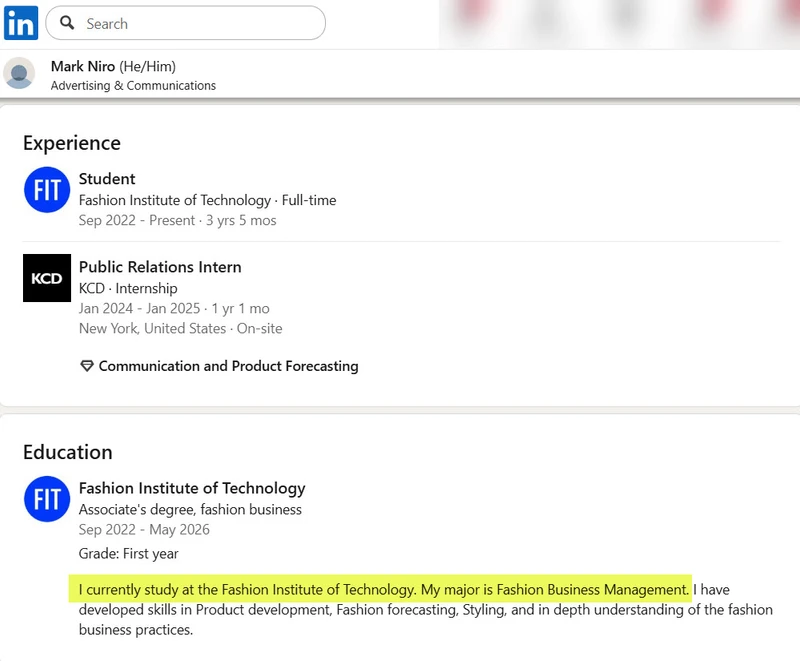Click the FIT logo in Education section
800x661 pixels.
(x=47, y=499)
